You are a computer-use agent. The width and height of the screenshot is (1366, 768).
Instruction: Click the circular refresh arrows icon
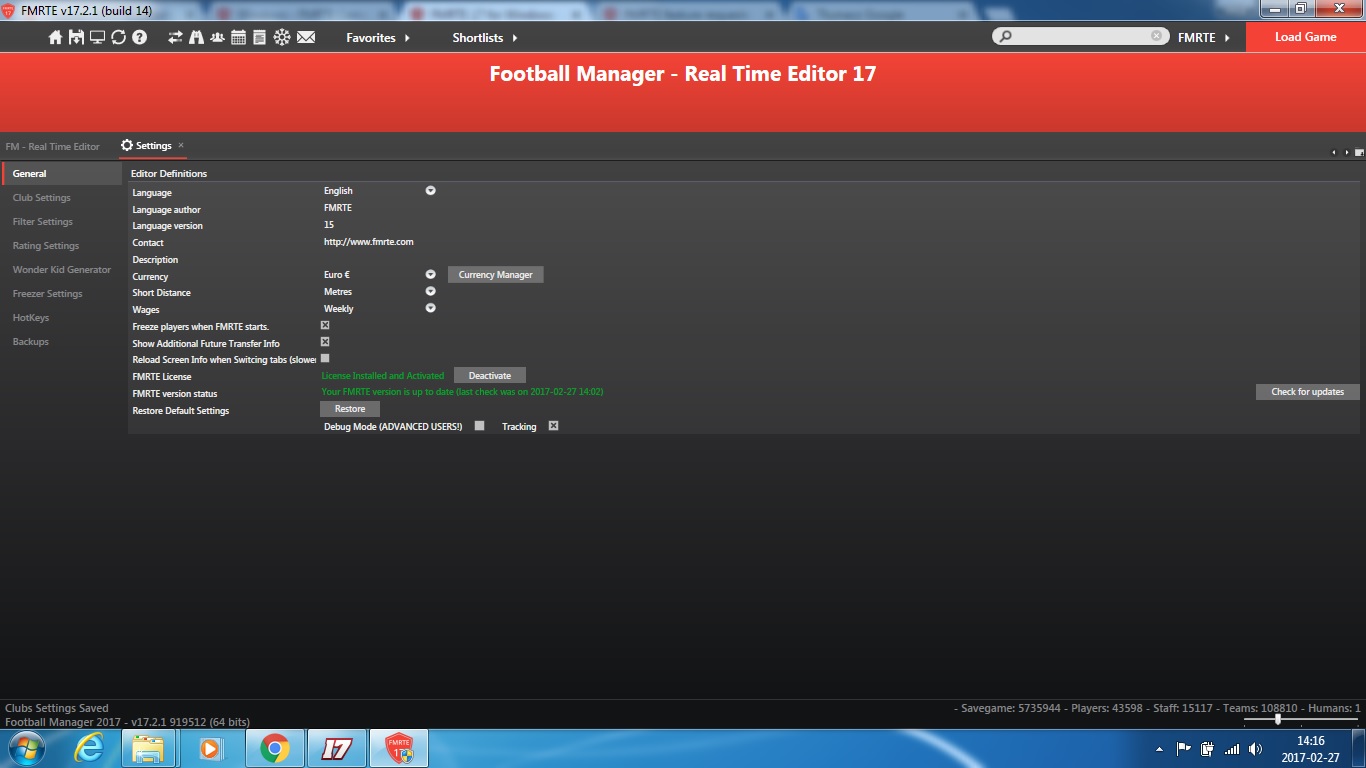[118, 37]
